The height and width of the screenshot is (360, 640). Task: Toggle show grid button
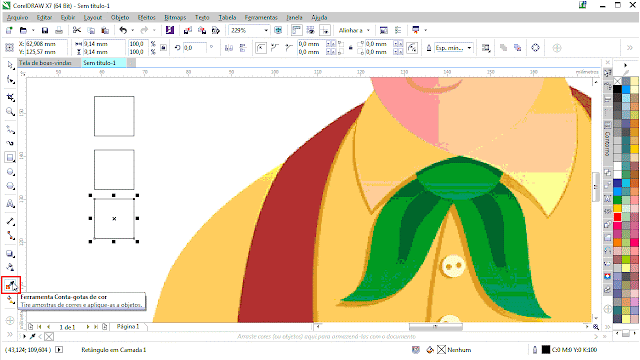(311, 30)
